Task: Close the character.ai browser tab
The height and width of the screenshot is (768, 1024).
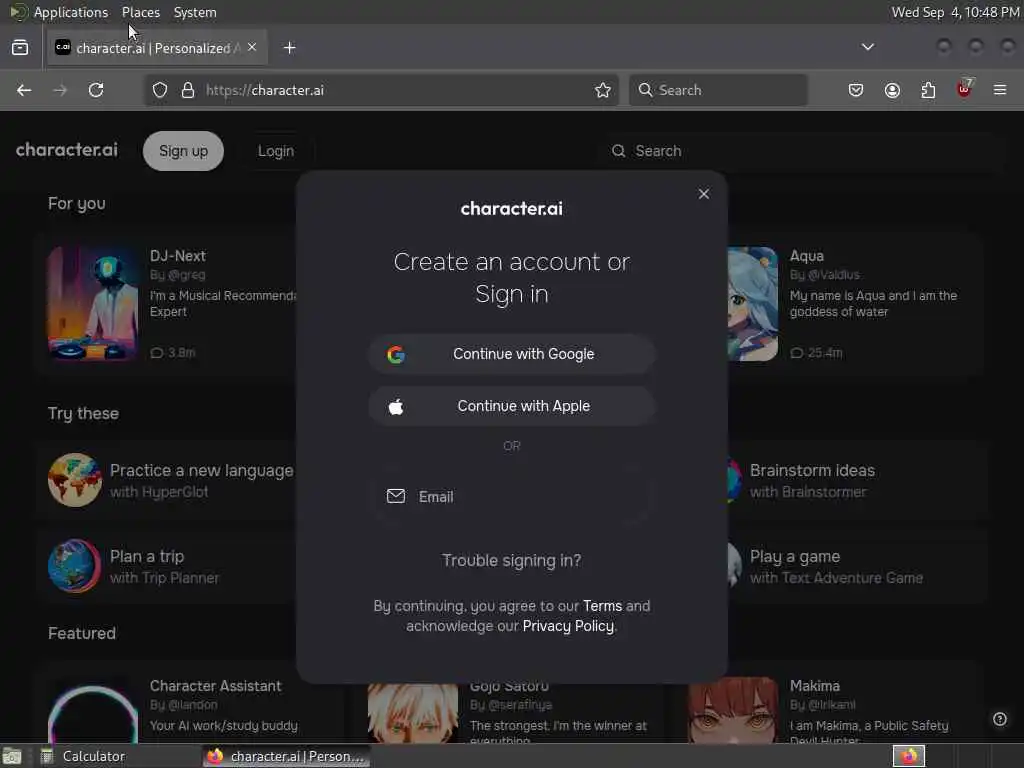Action: (252, 48)
